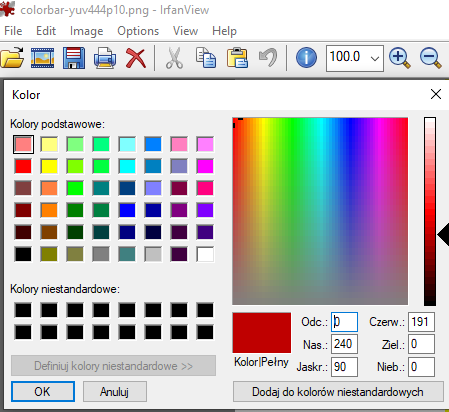
Task: Expand the 100.0 zoom dropdown
Action: pos(375,59)
